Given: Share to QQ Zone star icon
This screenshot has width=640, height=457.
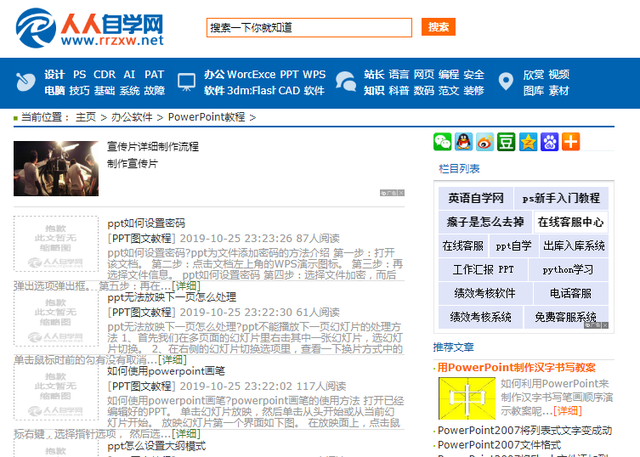Looking at the screenshot, I should tap(528, 142).
